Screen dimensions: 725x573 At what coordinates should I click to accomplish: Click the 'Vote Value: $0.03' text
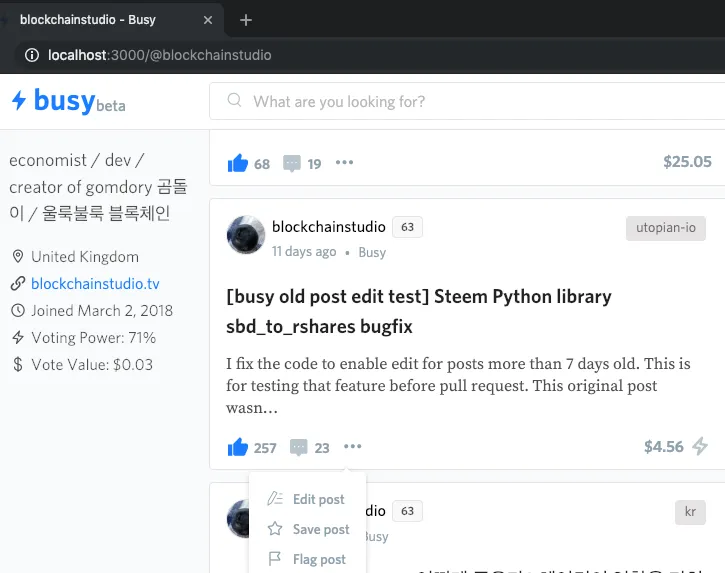click(x=92, y=364)
